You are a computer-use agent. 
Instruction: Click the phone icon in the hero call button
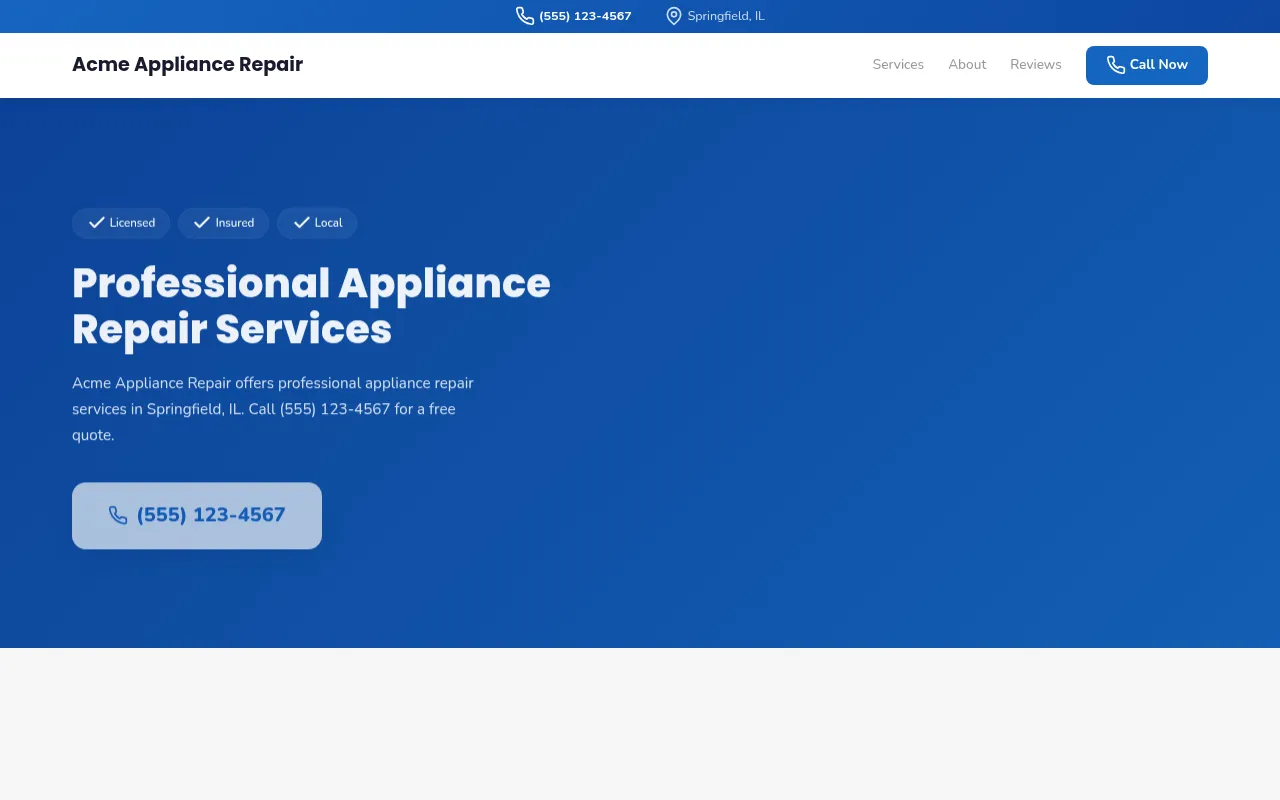click(x=118, y=515)
